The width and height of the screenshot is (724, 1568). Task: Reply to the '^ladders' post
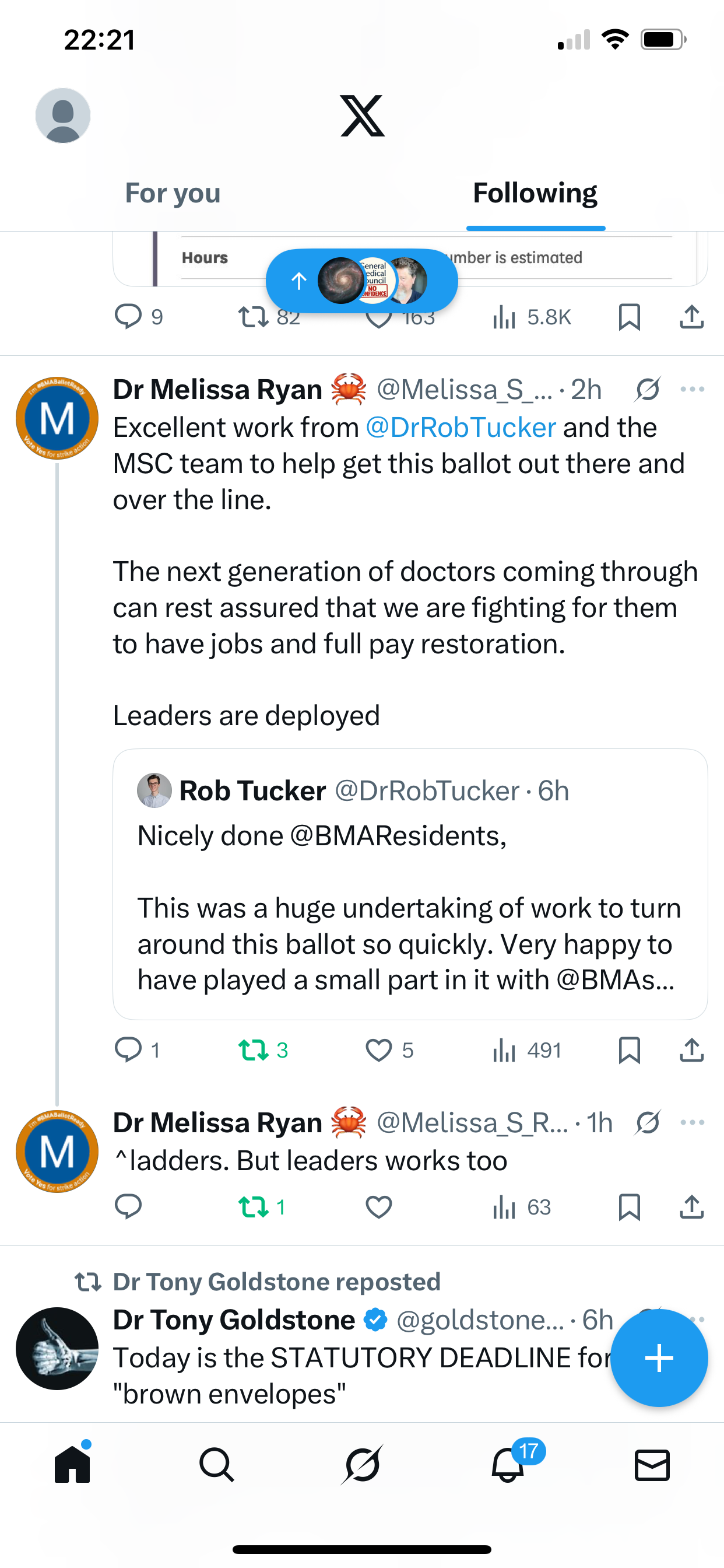[128, 1206]
